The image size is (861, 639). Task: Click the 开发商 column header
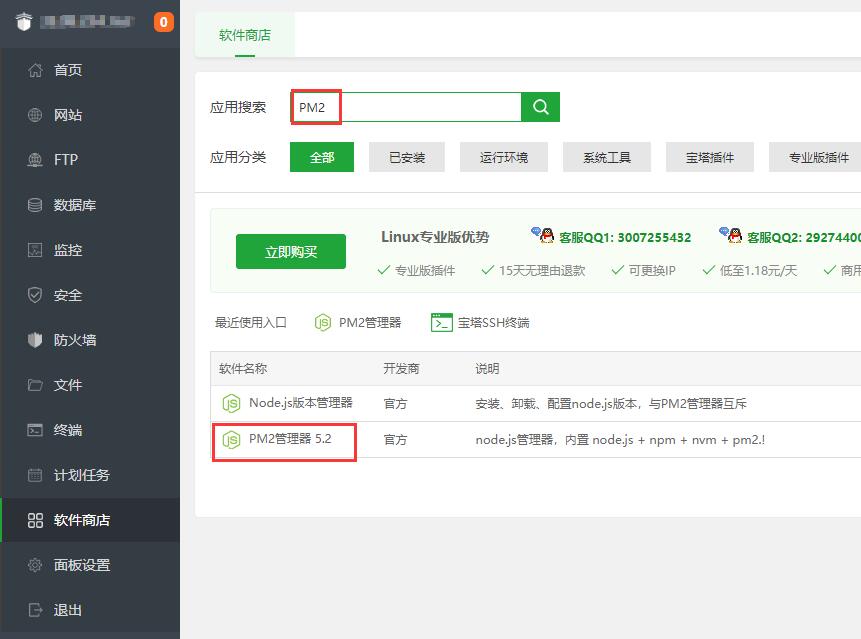click(x=401, y=368)
